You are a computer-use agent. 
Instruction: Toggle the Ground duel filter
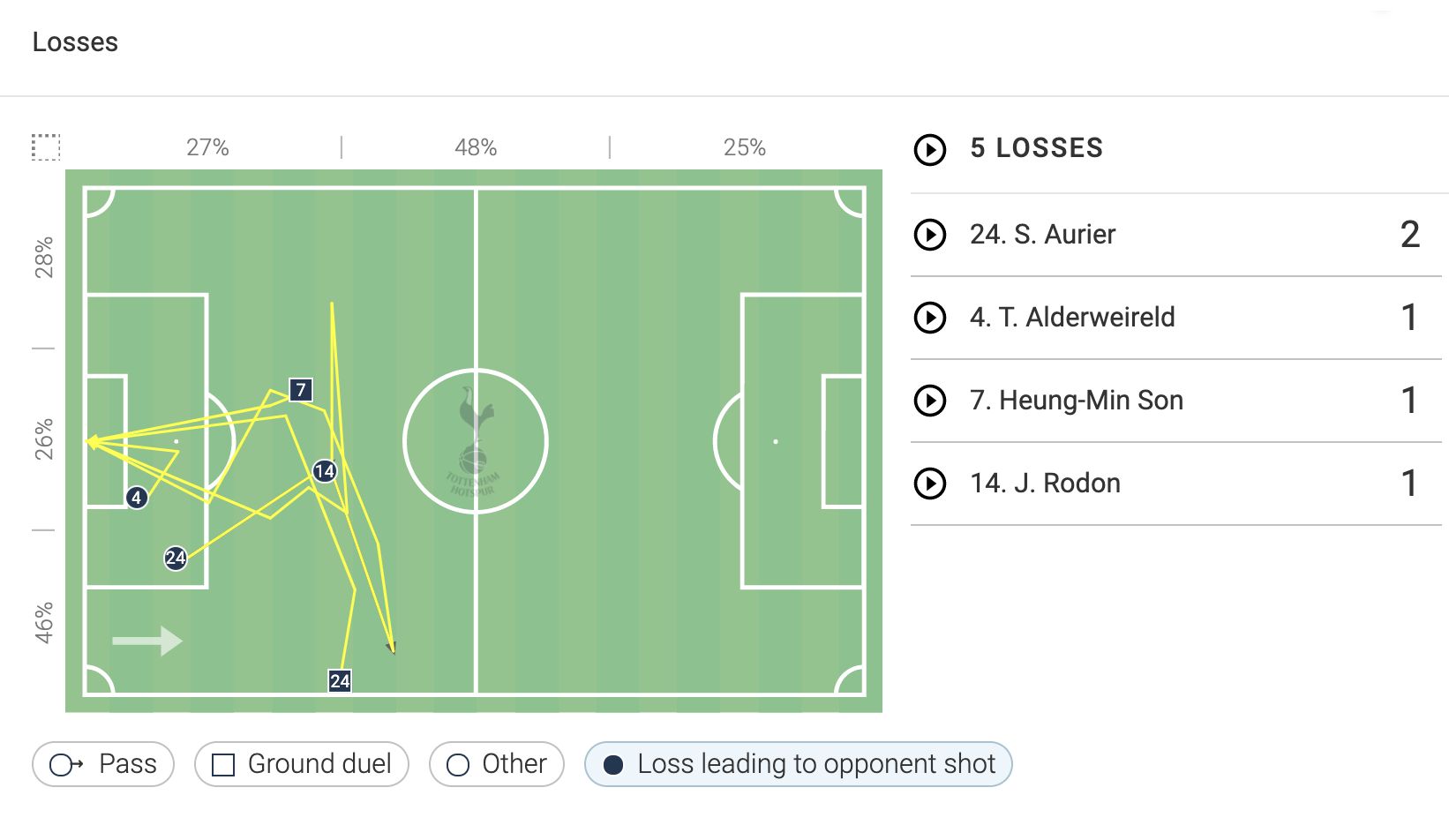302,764
